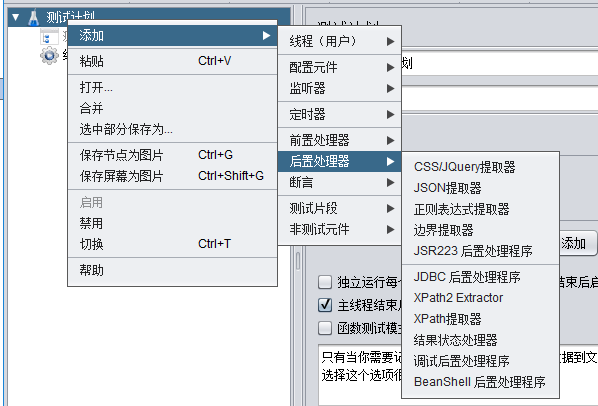598x406 pixels.
Task: Expand 前置处理器 submenu
Action: (339, 140)
